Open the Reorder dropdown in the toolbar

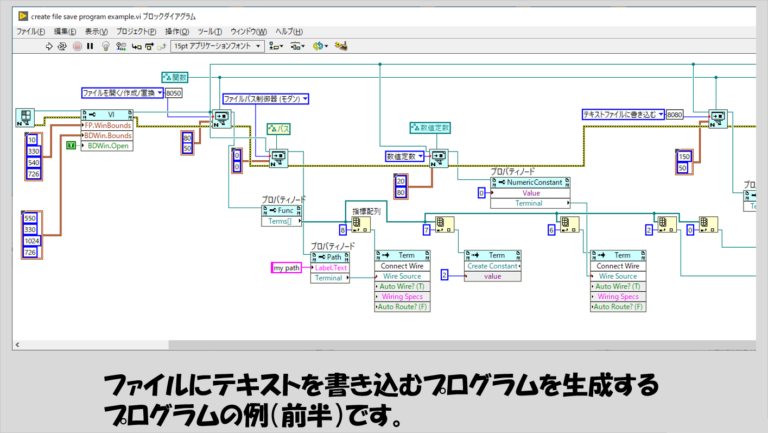[320, 47]
